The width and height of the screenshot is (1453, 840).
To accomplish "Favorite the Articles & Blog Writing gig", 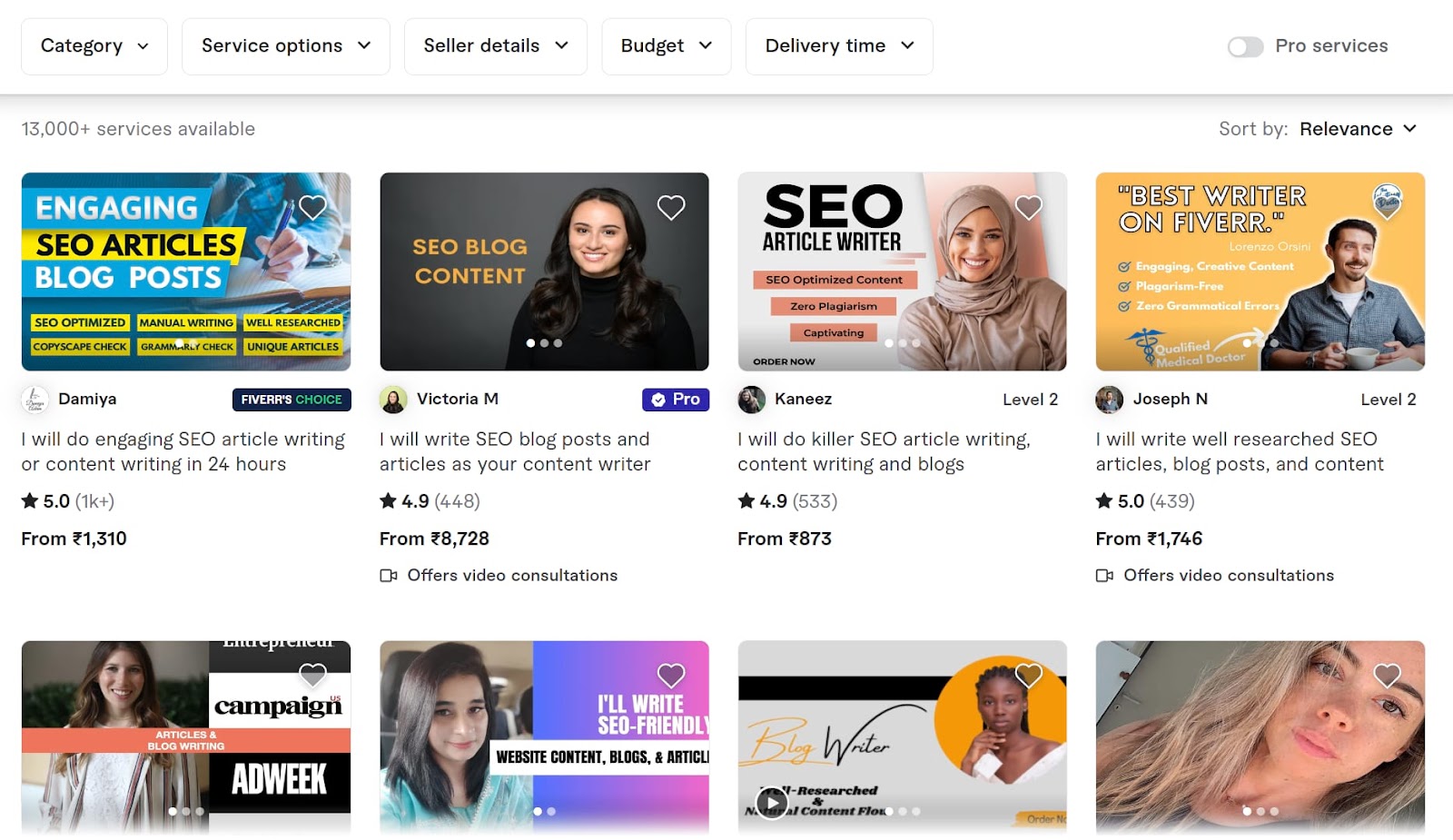I will coord(312,677).
